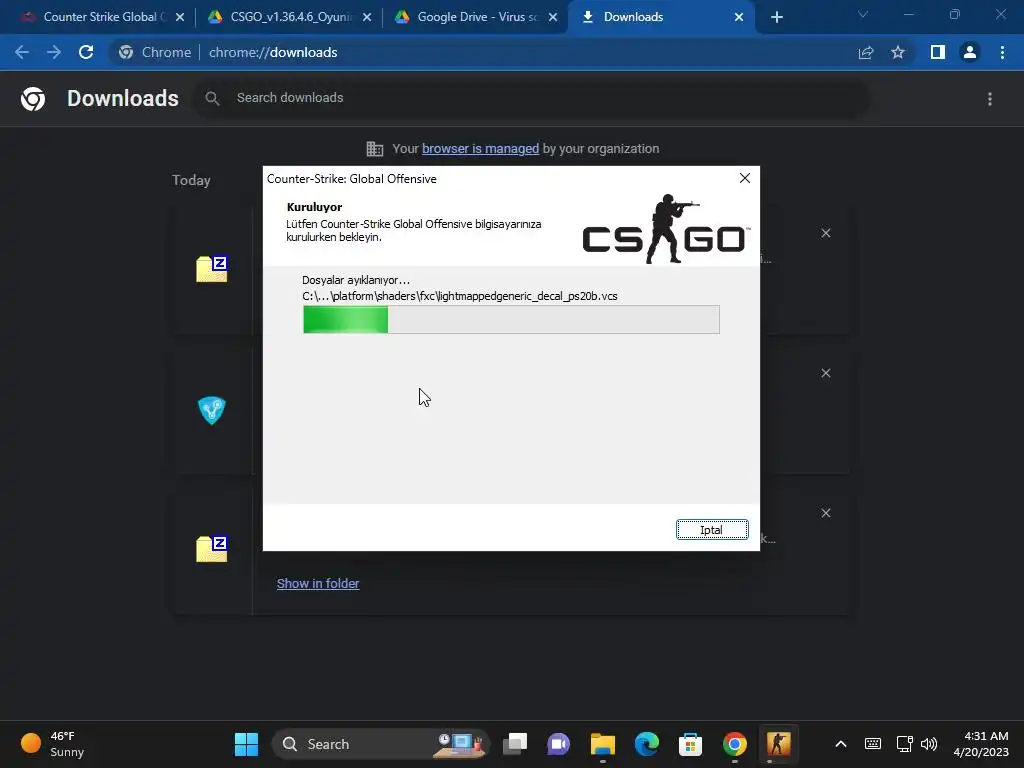This screenshot has height=768, width=1024.
Task: Click the "Today" heading
Action: point(191,180)
